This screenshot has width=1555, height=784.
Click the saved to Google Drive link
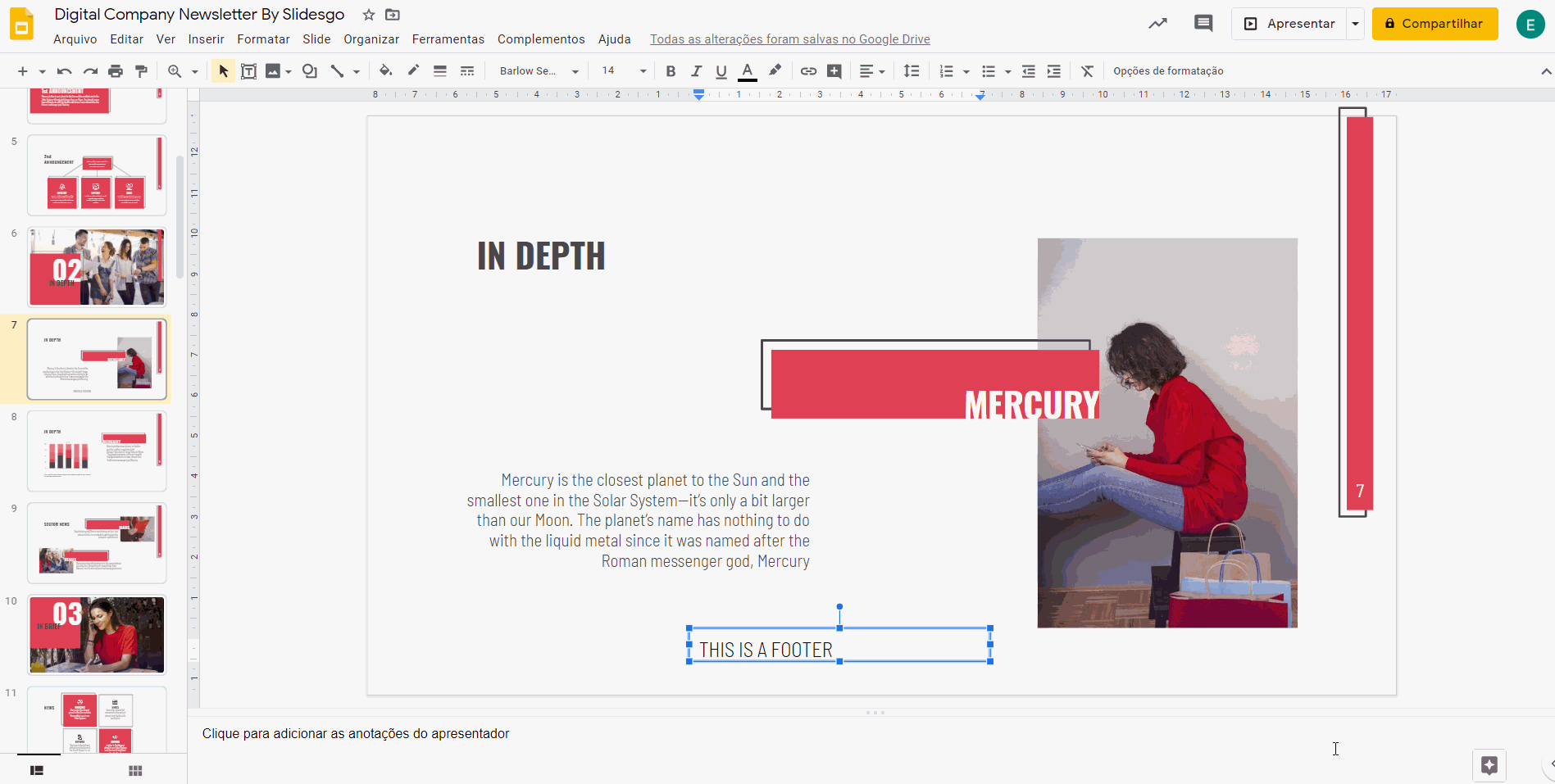tap(790, 39)
